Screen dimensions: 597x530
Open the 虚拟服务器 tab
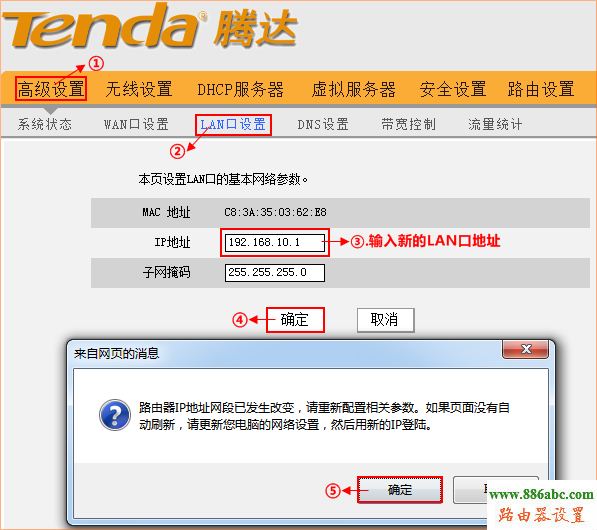pyautogui.click(x=353, y=89)
